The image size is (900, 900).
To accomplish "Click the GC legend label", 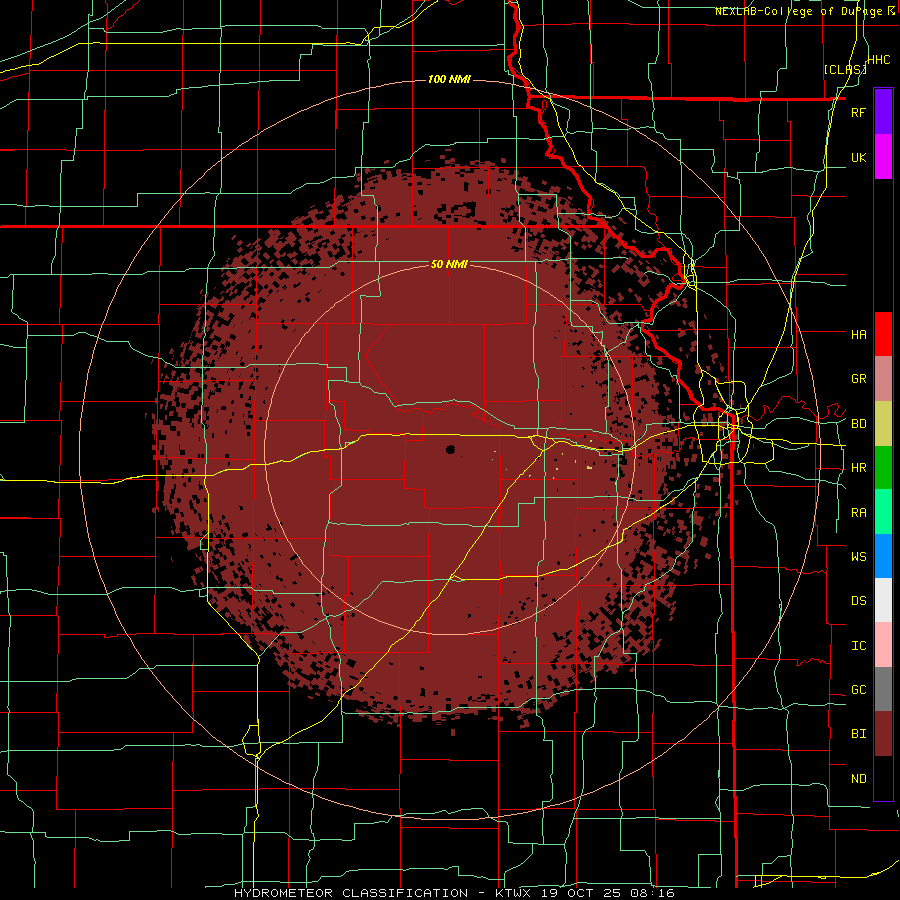I will (858, 689).
